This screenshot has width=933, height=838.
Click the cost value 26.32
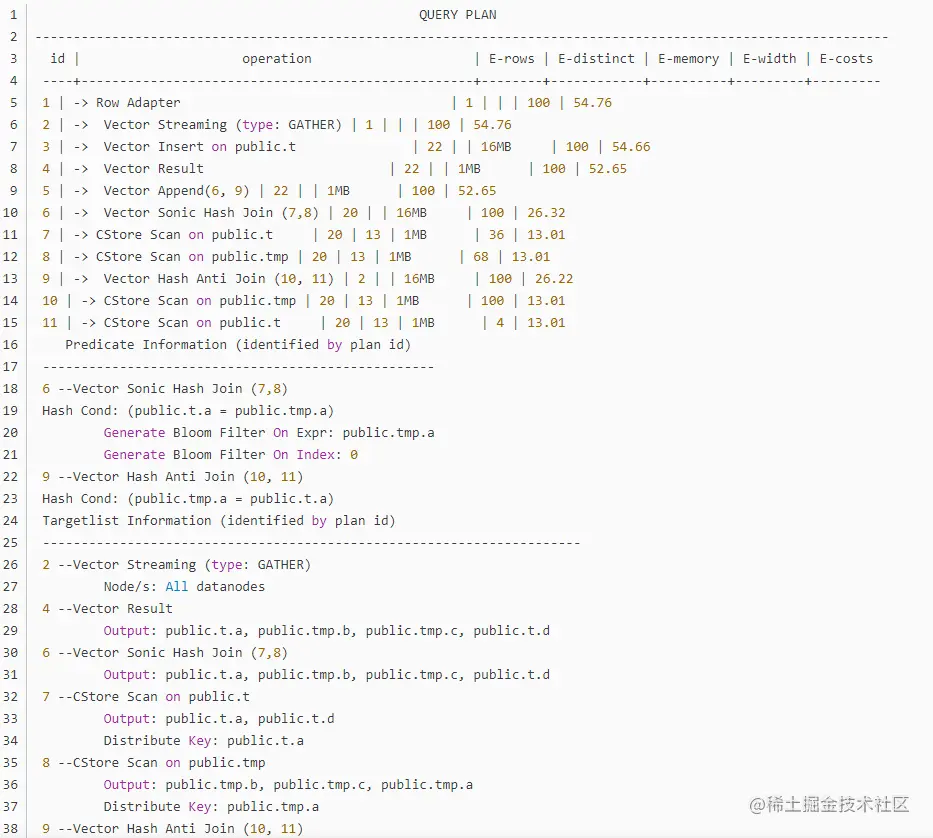coord(546,213)
